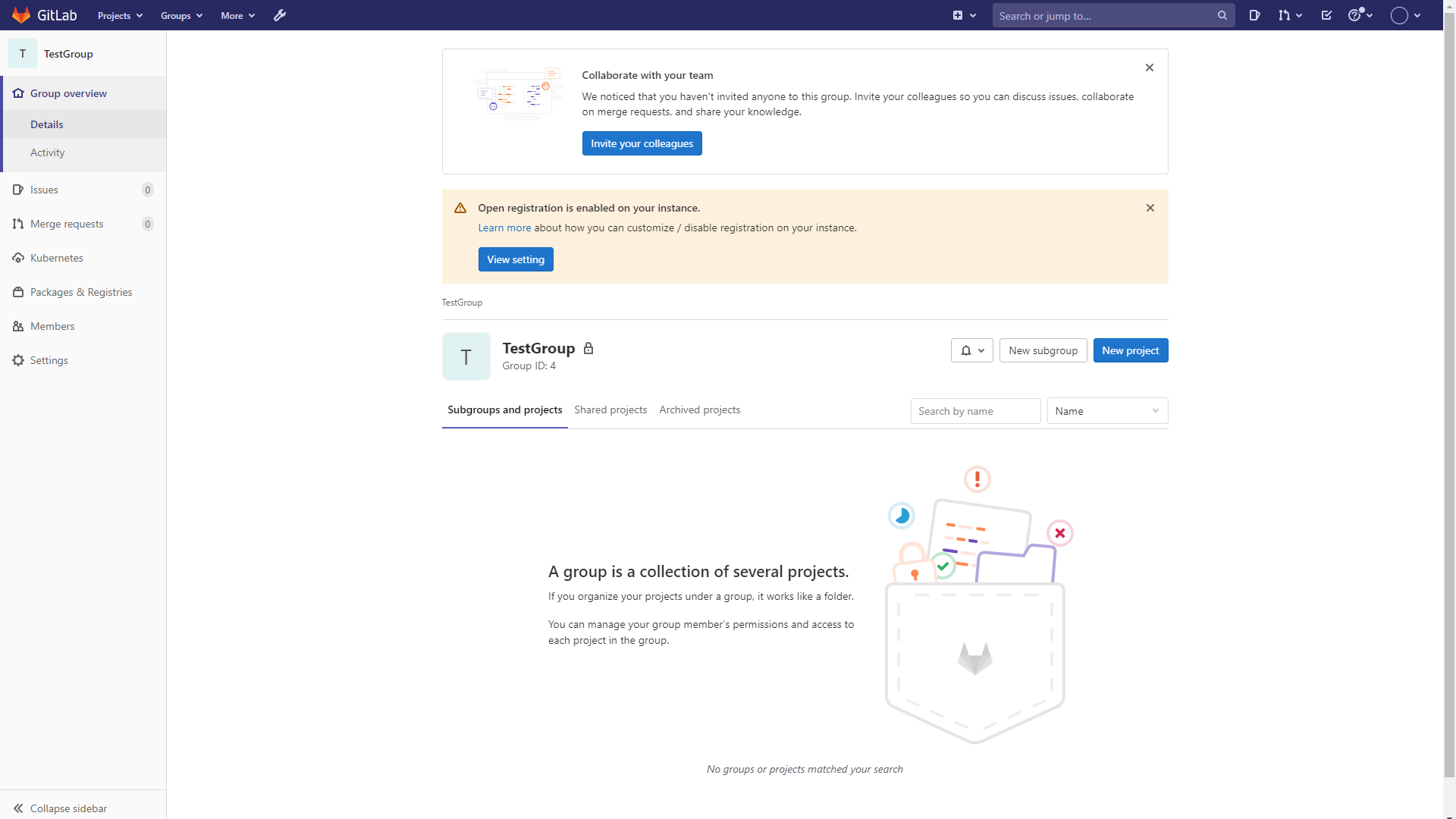Open the Name sort dropdown
The height and width of the screenshot is (819, 1456).
tap(1107, 411)
